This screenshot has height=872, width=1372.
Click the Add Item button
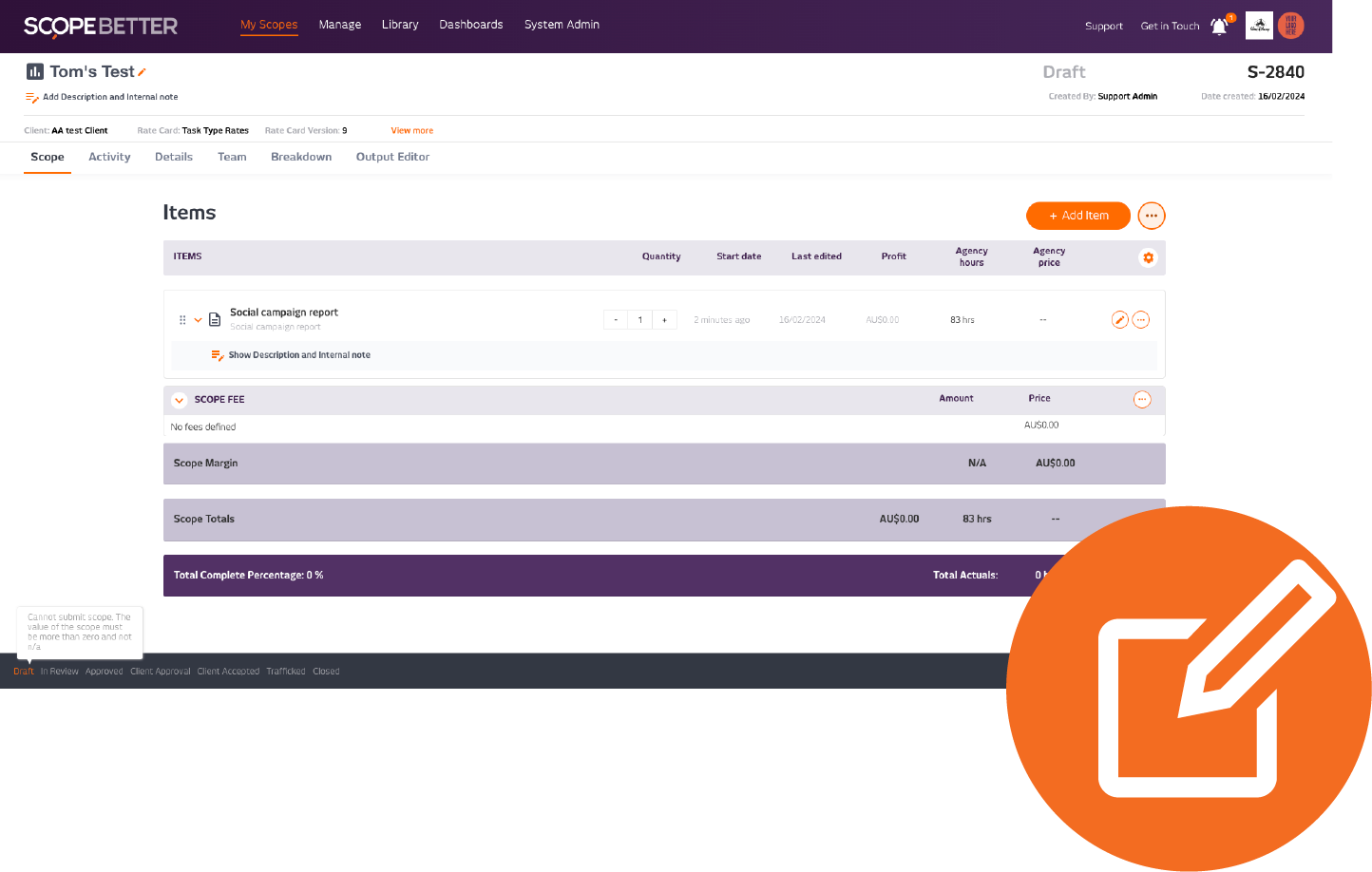tap(1077, 216)
